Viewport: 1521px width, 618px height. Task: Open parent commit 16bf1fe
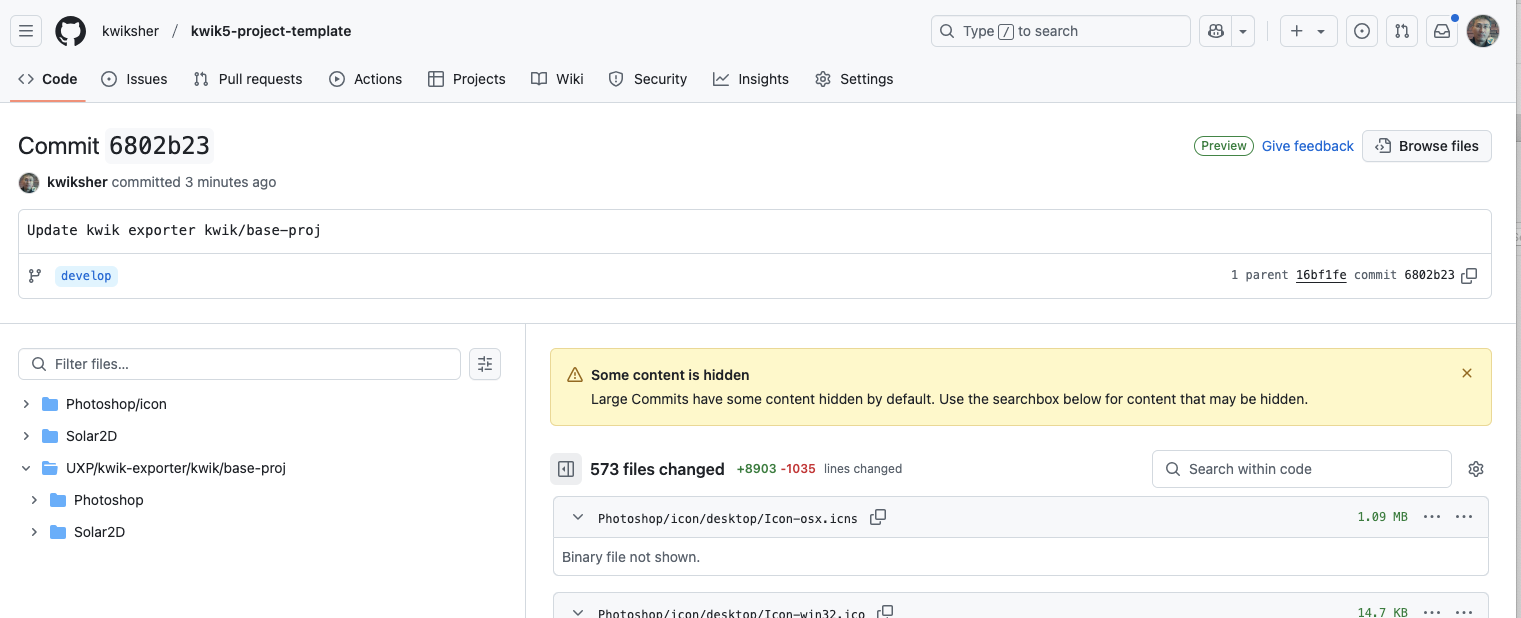1321,275
